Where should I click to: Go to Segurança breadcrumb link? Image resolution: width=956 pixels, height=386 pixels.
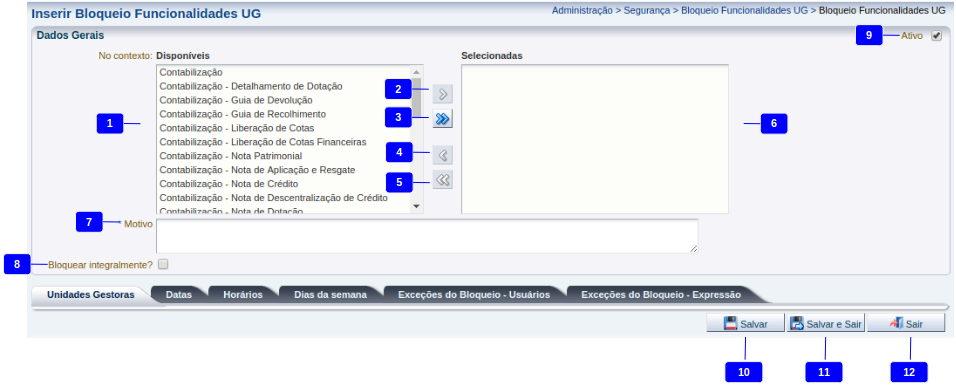pyautogui.click(x=647, y=10)
